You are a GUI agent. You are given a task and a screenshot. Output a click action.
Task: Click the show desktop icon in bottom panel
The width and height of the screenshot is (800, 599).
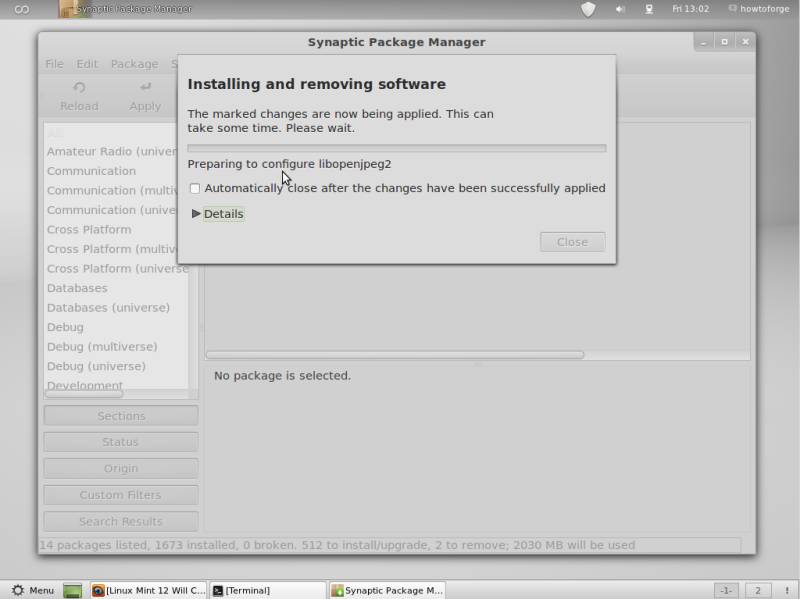[x=72, y=590]
